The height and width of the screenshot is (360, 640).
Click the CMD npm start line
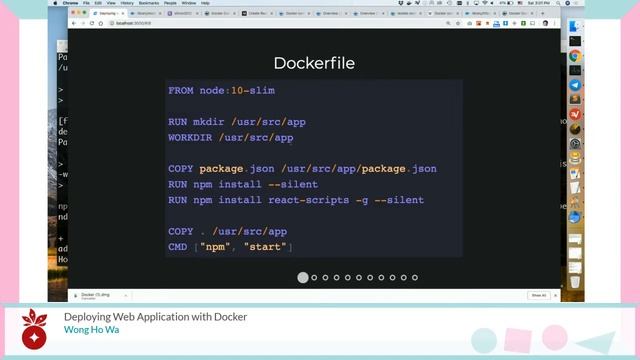point(230,247)
